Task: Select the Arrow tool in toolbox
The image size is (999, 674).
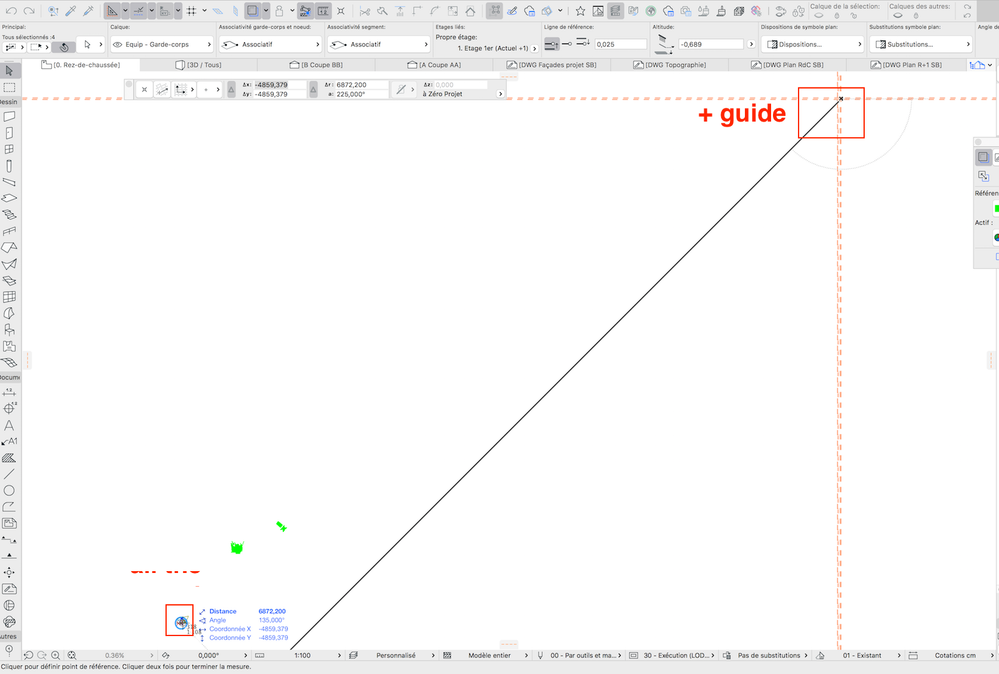Action: point(9,71)
